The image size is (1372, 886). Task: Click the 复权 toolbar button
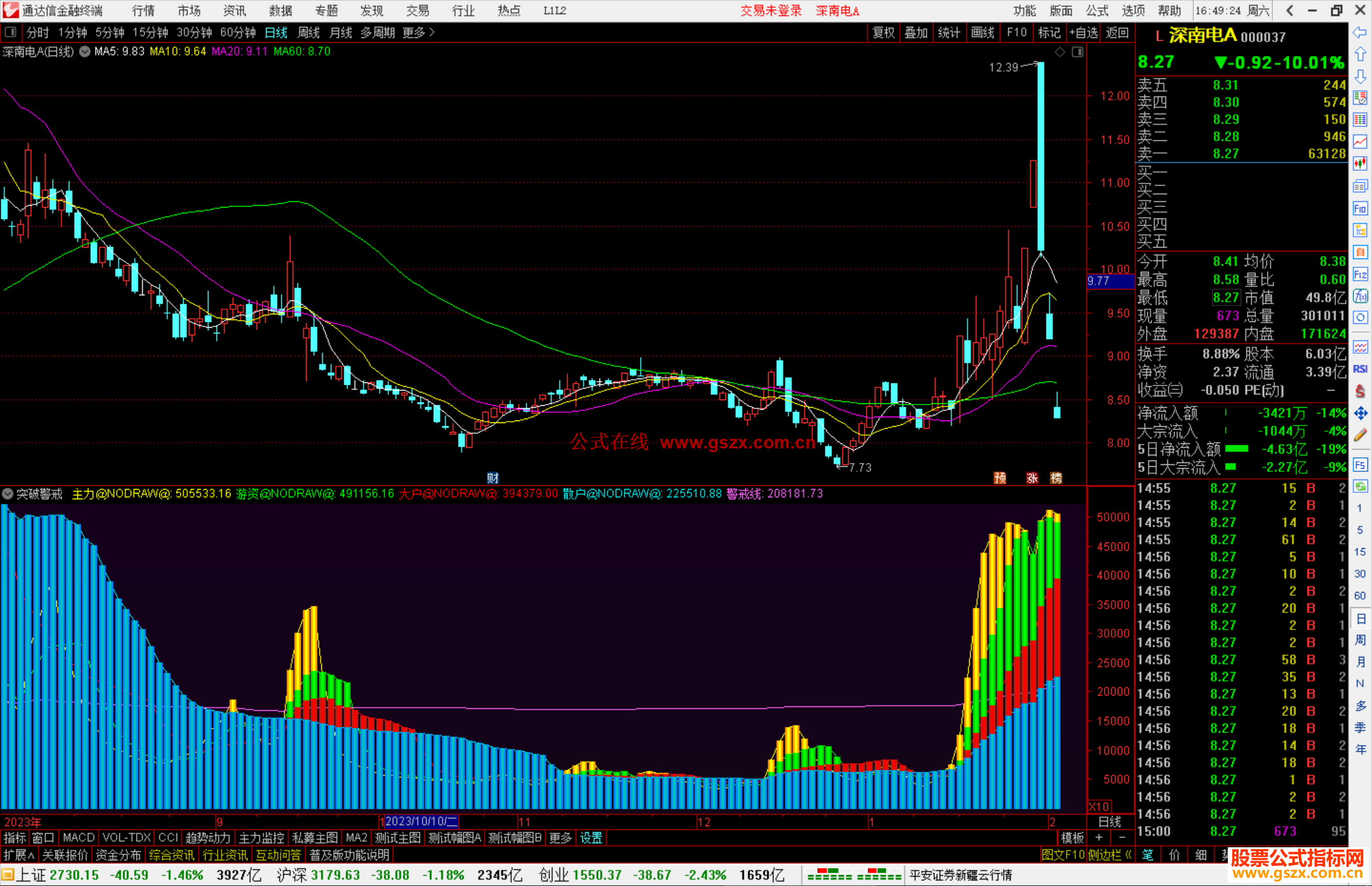point(884,32)
